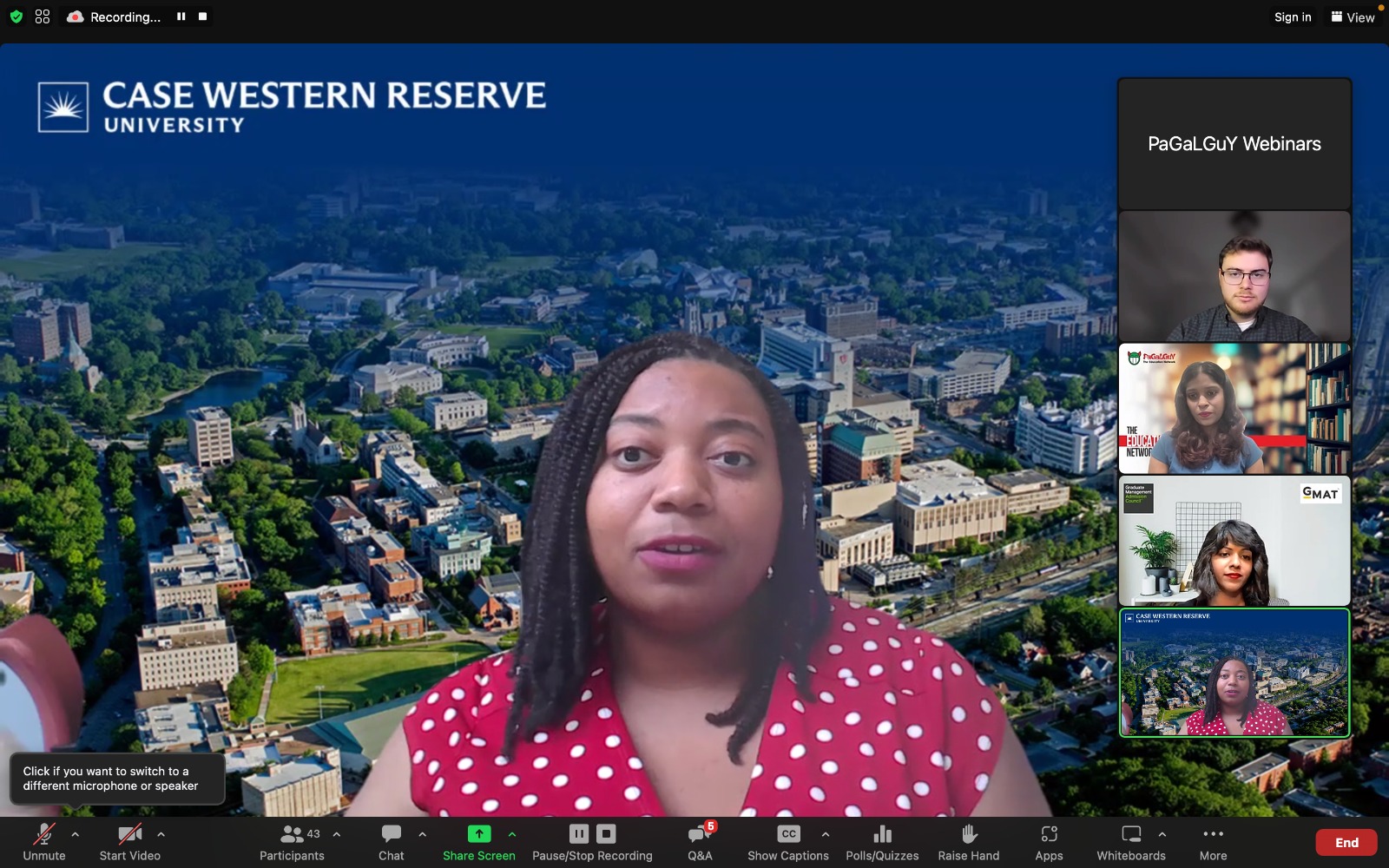Screen dimensions: 1389x868
Task: Click the red End button
Action: [x=1346, y=843]
